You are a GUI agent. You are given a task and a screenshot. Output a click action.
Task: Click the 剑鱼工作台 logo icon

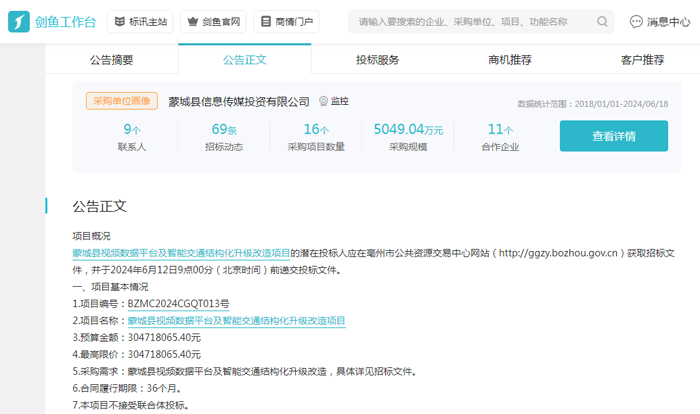point(20,21)
